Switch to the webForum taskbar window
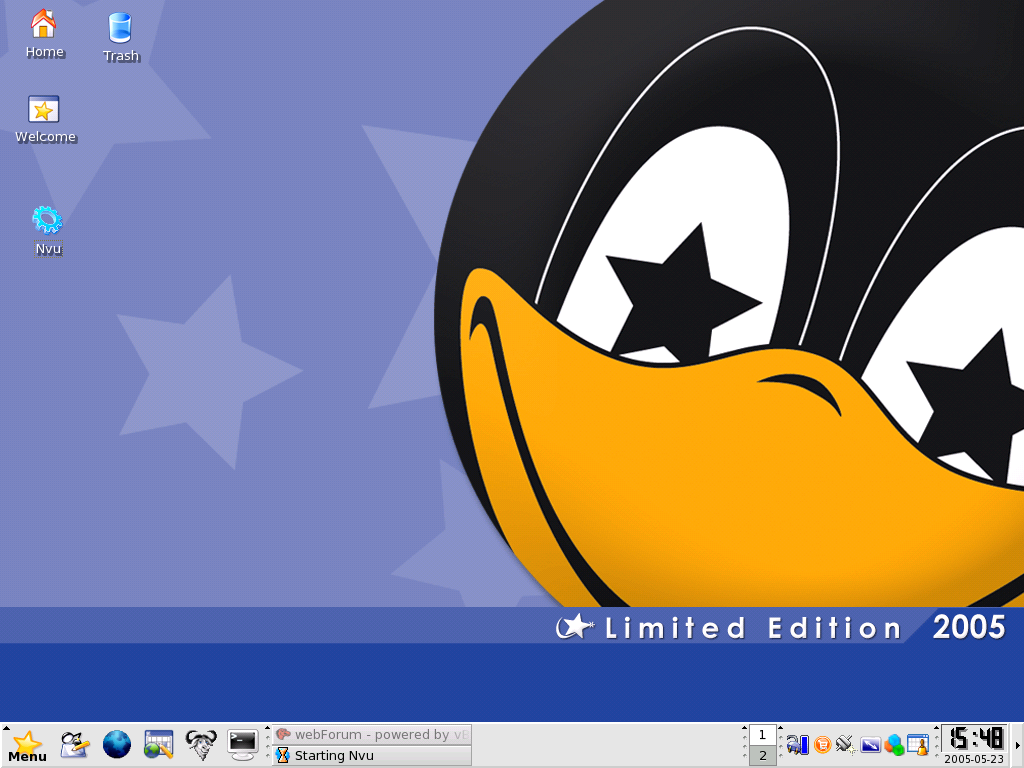1024x768 pixels. [372, 735]
